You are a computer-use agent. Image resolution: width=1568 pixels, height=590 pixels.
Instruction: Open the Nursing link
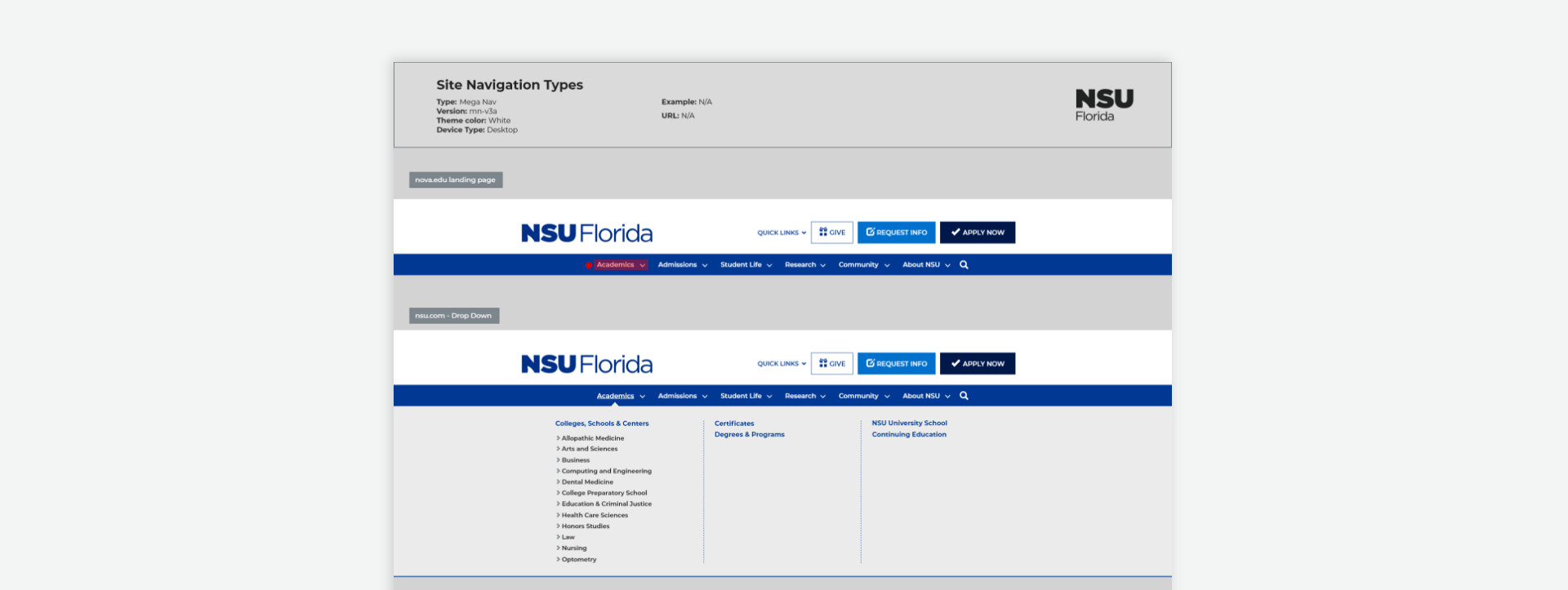pyautogui.click(x=573, y=548)
